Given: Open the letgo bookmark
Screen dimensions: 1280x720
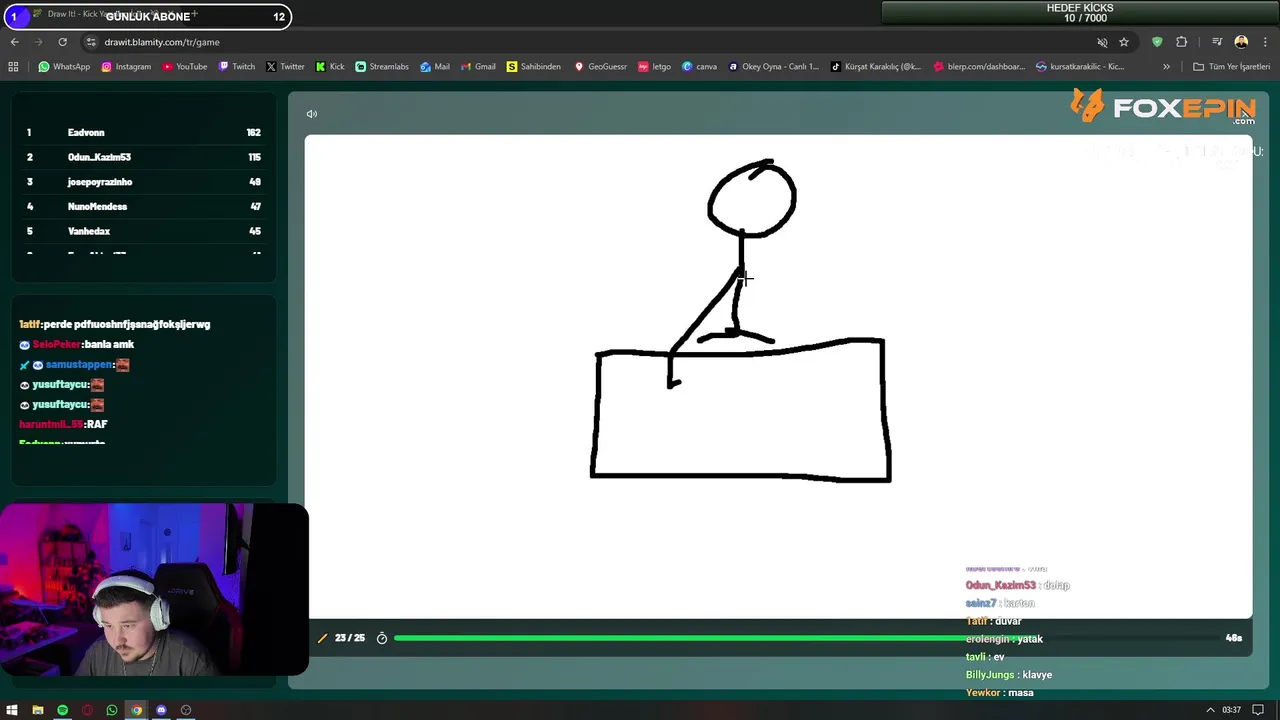Looking at the screenshot, I should click(x=654, y=67).
